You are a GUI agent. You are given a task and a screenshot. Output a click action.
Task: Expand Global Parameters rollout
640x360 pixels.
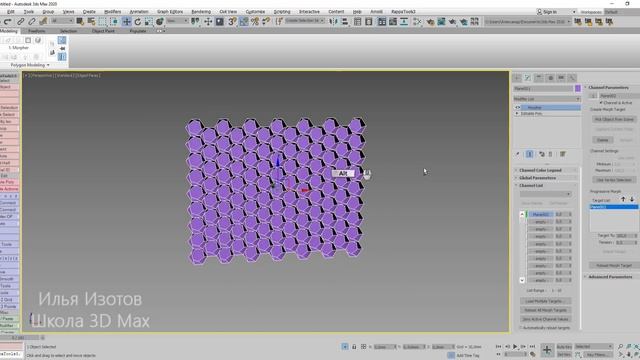(x=546, y=178)
